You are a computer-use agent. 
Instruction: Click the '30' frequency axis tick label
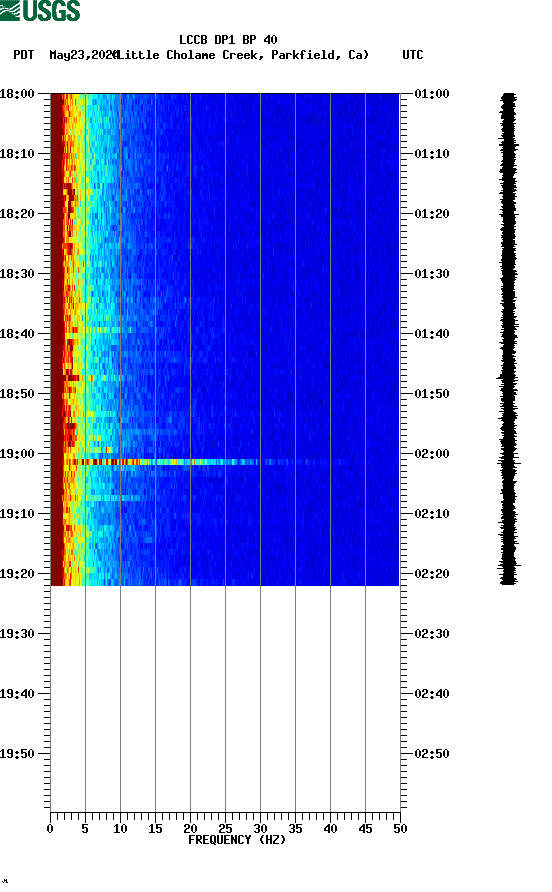click(260, 829)
